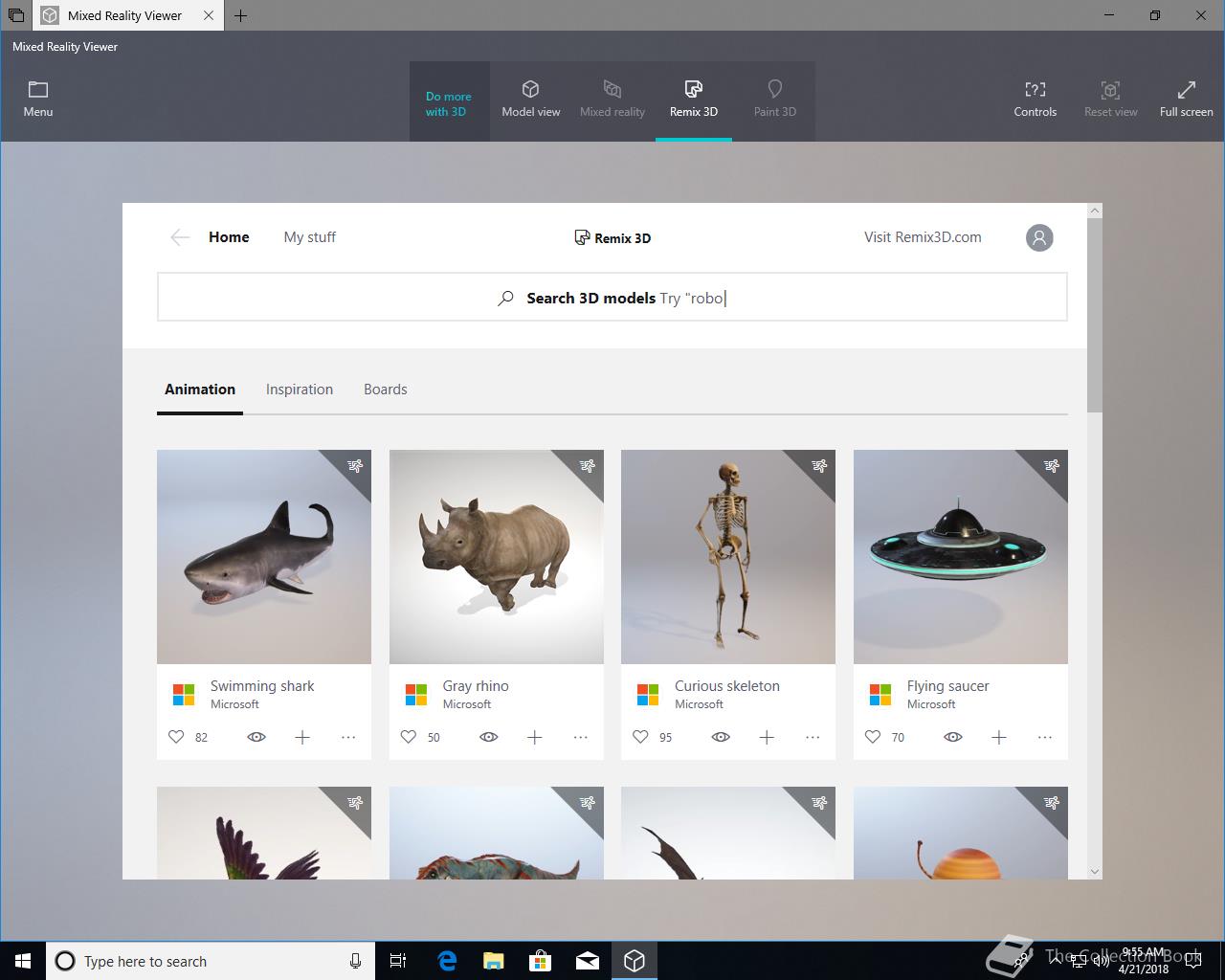Add Flying saucer with plus icon
Screen dimensions: 1225x980
click(999, 737)
